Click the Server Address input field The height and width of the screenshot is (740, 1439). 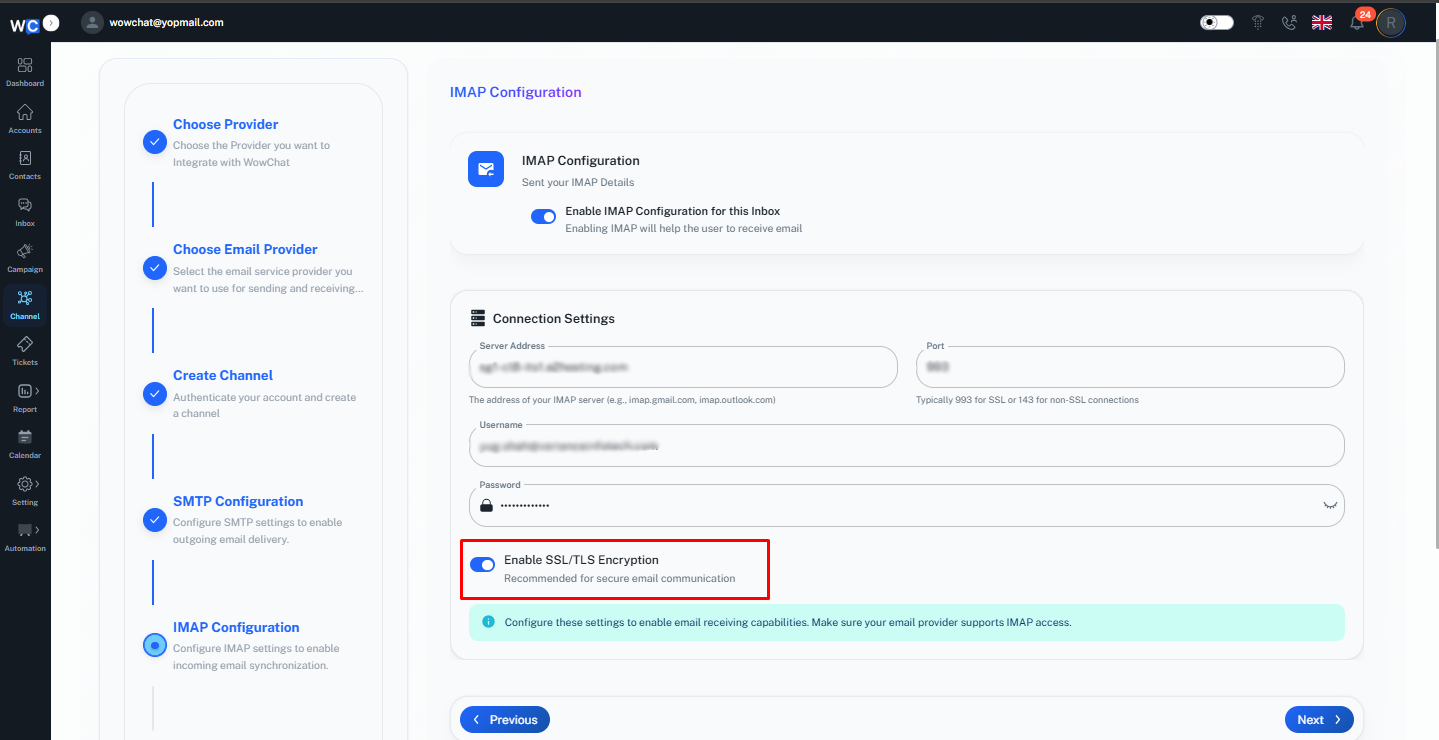(x=683, y=367)
